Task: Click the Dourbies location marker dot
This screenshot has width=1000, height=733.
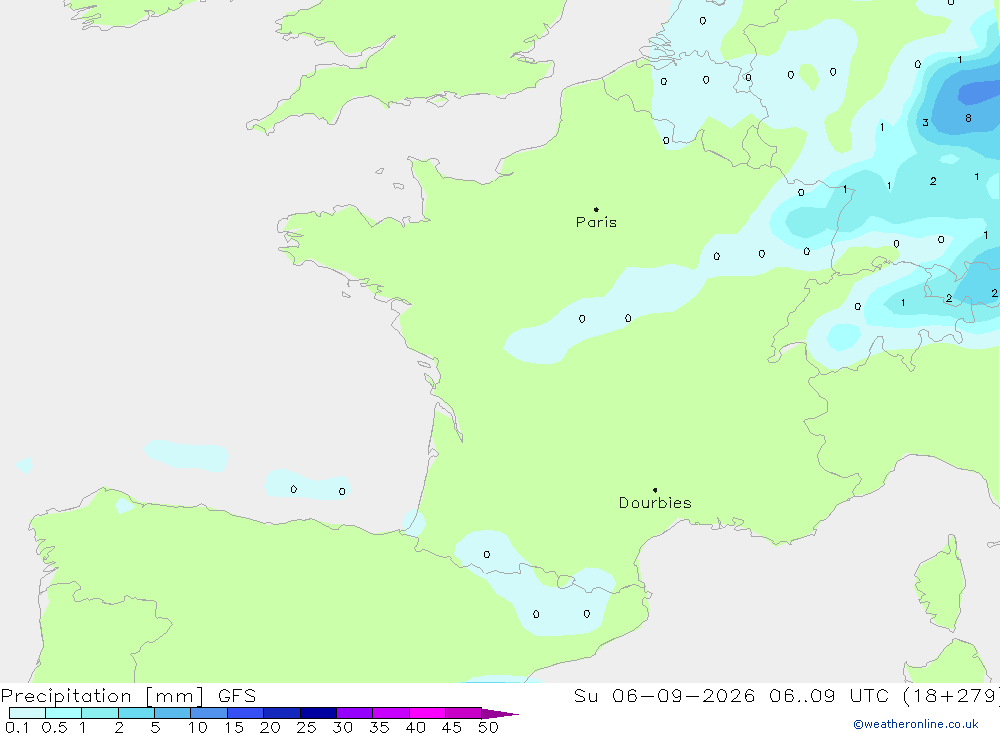Action: (655, 490)
